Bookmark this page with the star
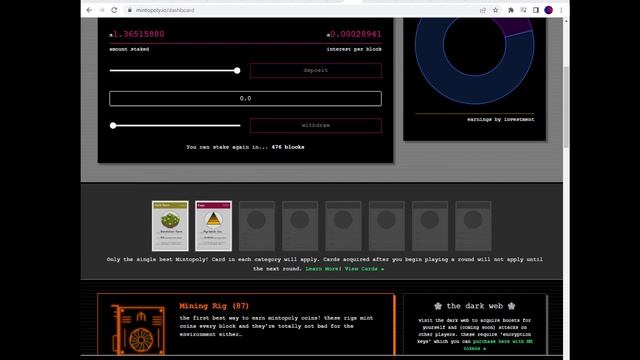The image size is (640, 360). [x=496, y=10]
